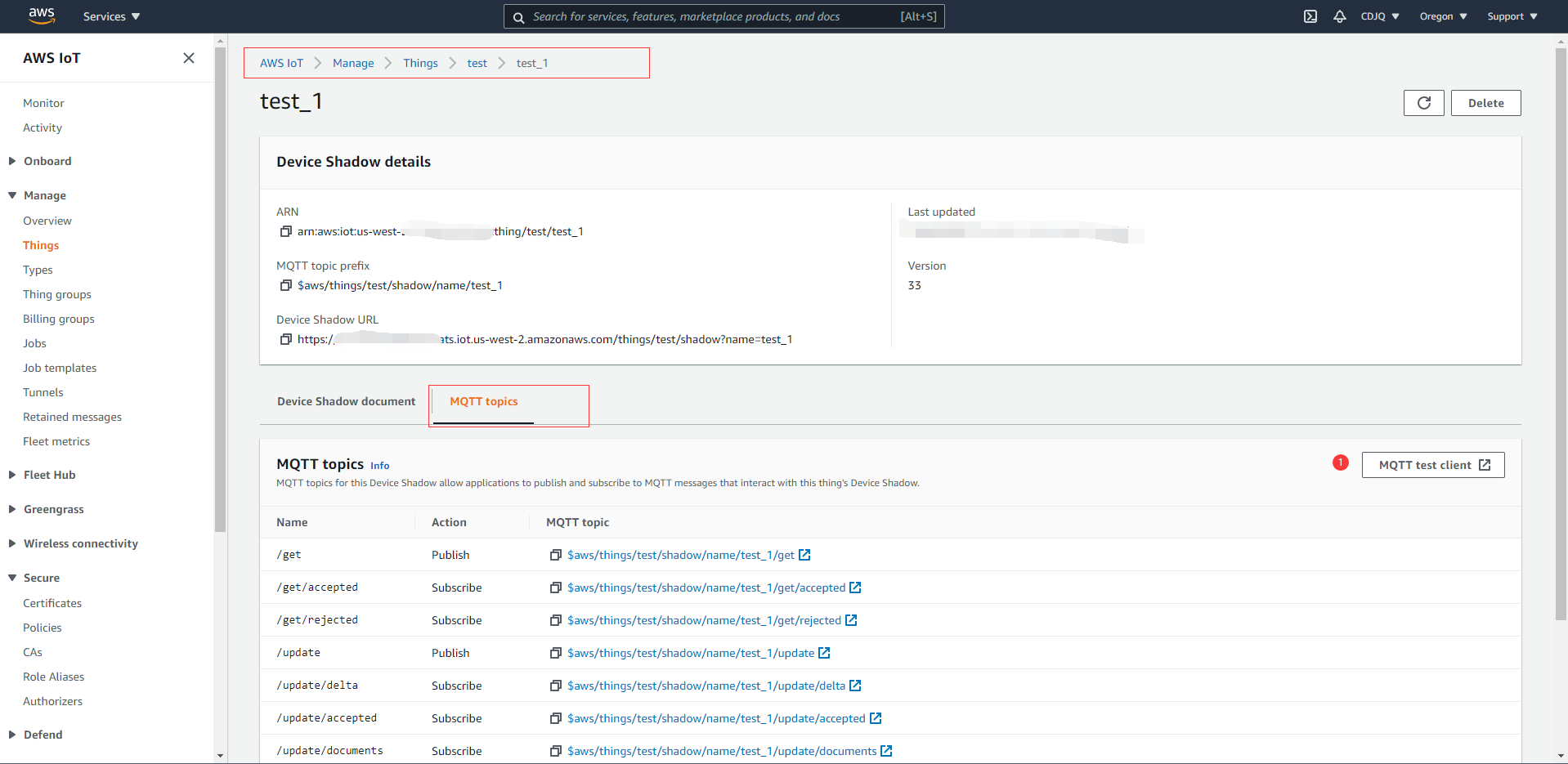Open the Support dropdown menu
1568x764 pixels.
[x=1512, y=16]
